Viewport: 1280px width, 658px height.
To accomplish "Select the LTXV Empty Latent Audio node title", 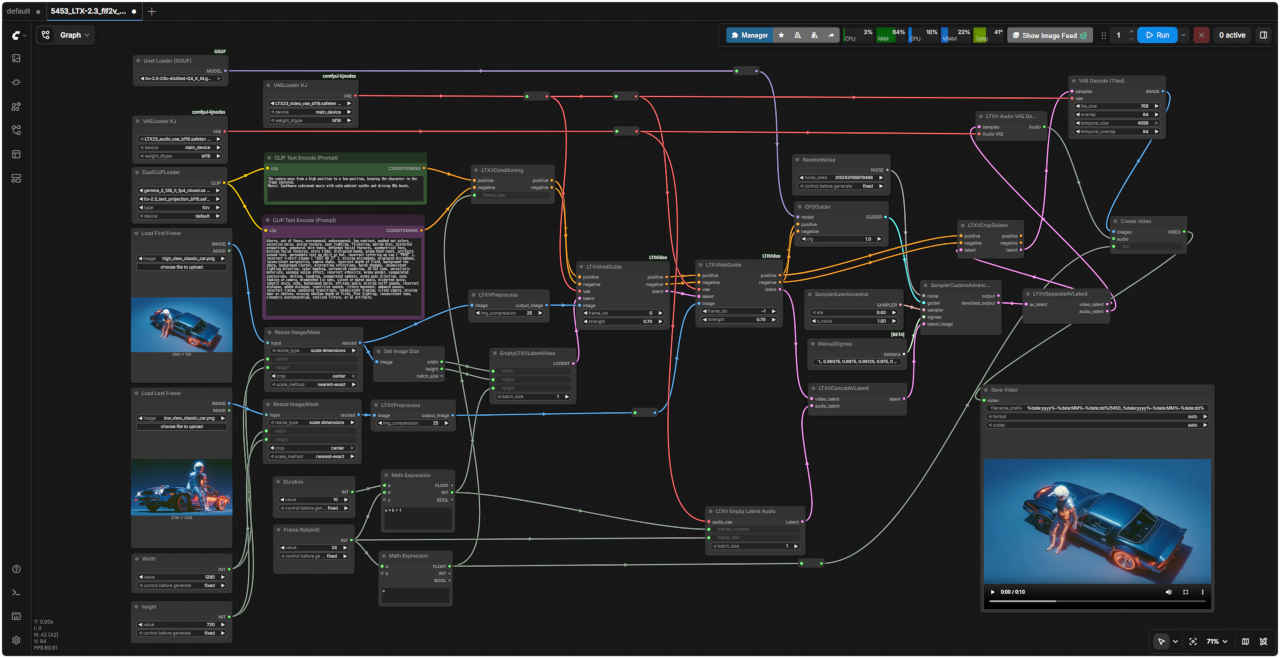I will pos(746,511).
